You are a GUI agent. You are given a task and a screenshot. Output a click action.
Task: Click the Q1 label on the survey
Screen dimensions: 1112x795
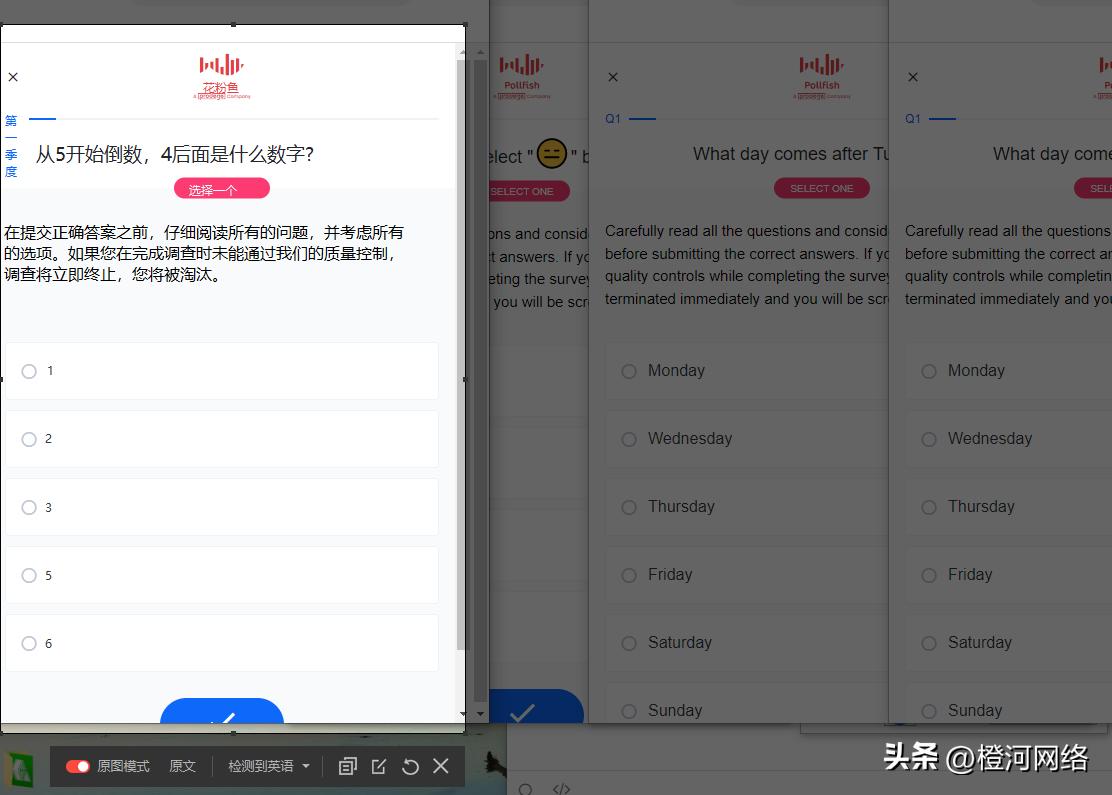pos(612,118)
